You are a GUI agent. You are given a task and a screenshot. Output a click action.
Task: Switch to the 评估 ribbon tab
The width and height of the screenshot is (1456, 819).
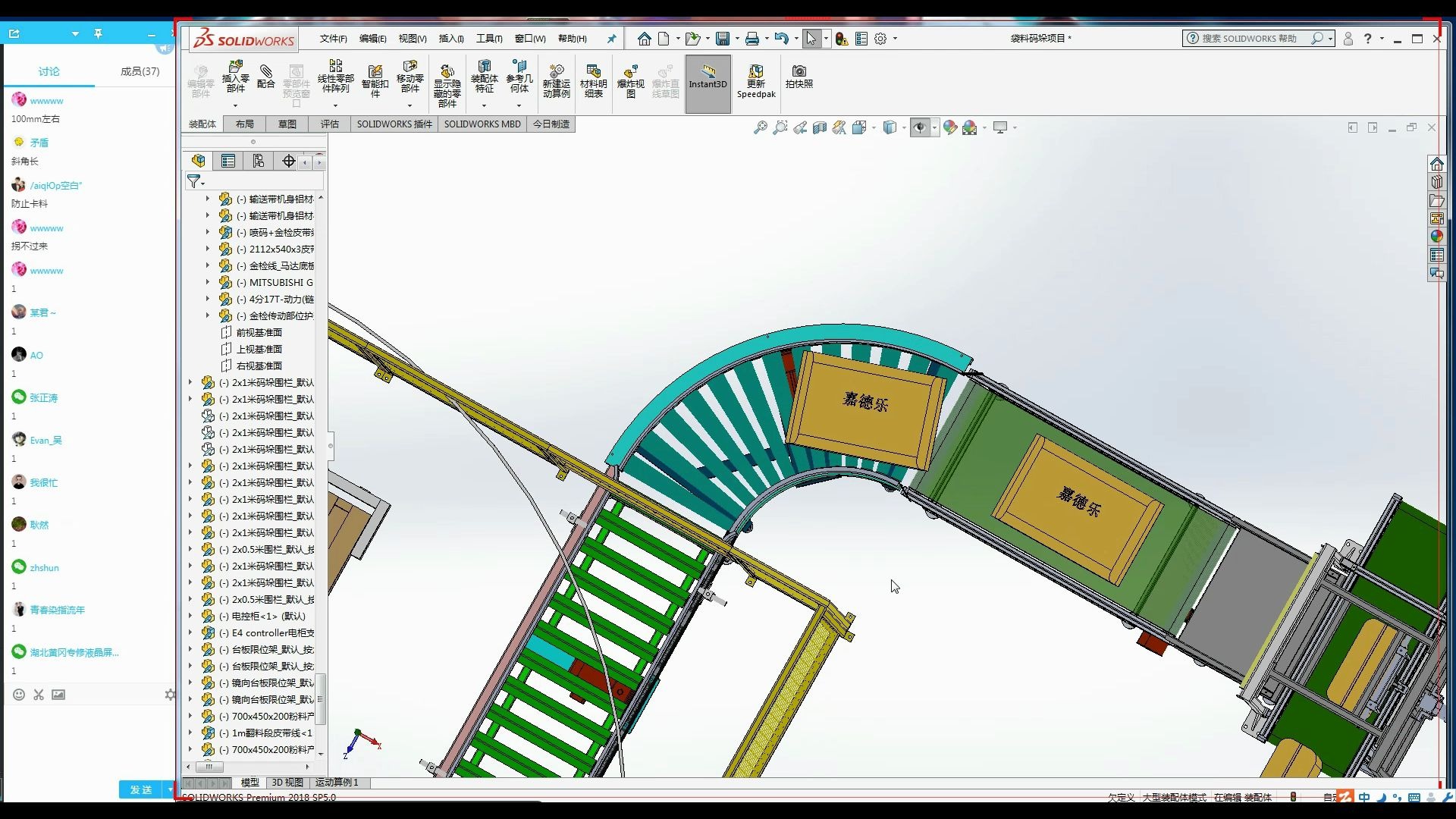pyautogui.click(x=329, y=124)
